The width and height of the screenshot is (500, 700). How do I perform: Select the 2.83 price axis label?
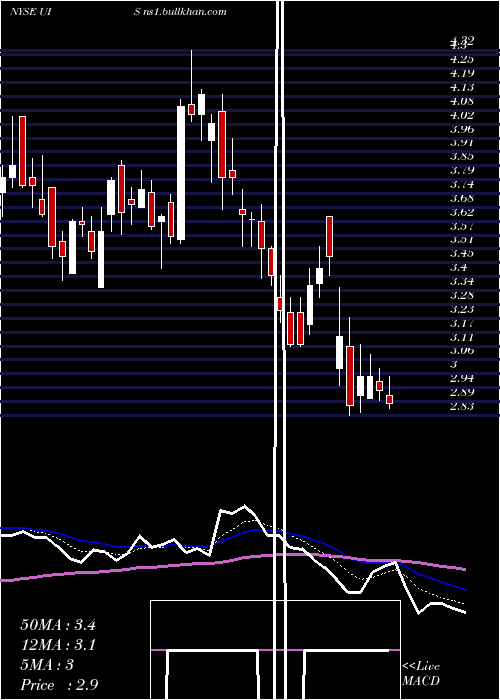462,406
